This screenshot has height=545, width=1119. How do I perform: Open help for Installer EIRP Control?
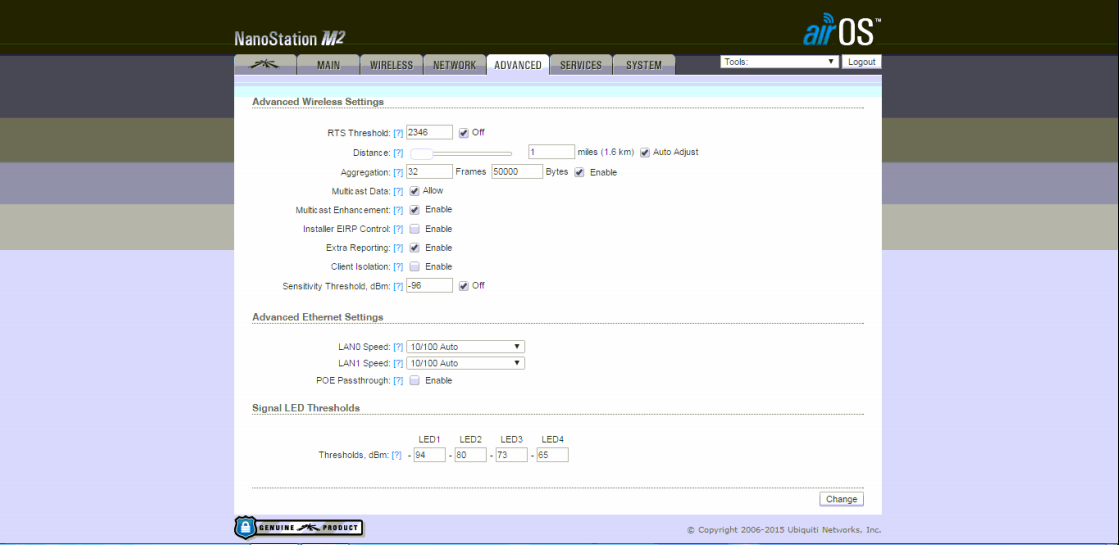pyautogui.click(x=398, y=229)
